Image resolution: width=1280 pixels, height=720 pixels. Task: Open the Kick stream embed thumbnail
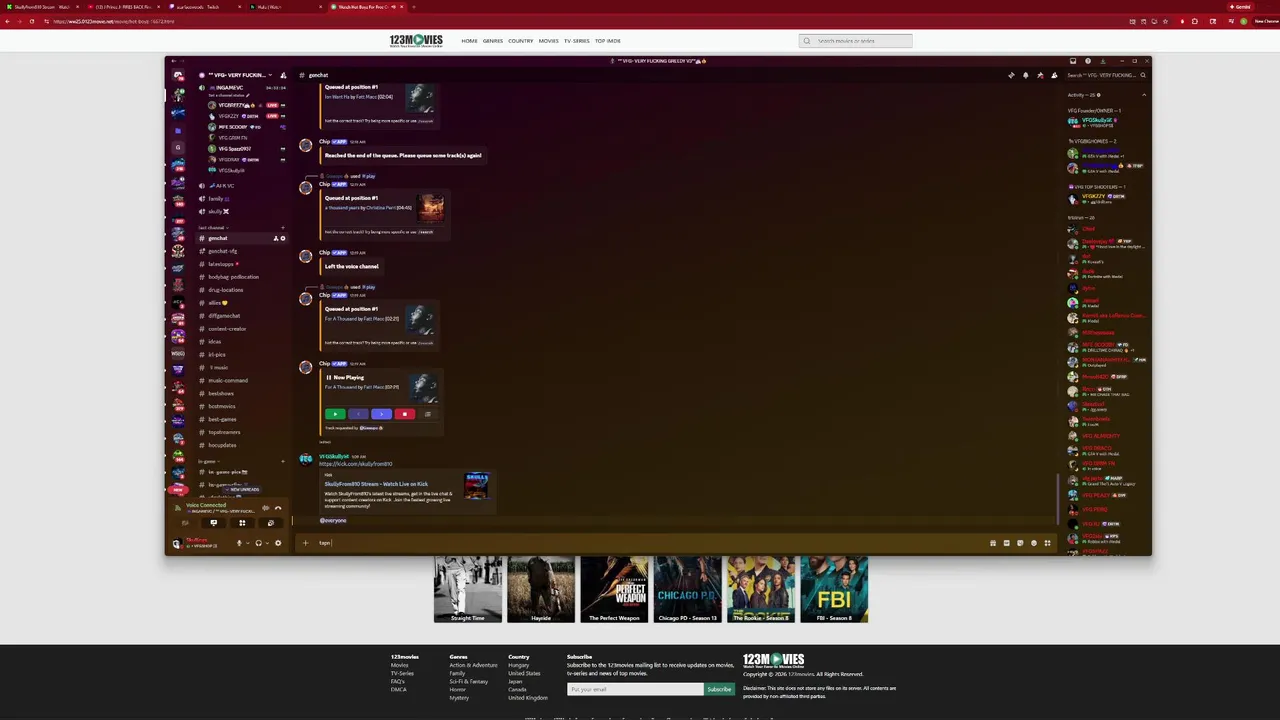477,485
